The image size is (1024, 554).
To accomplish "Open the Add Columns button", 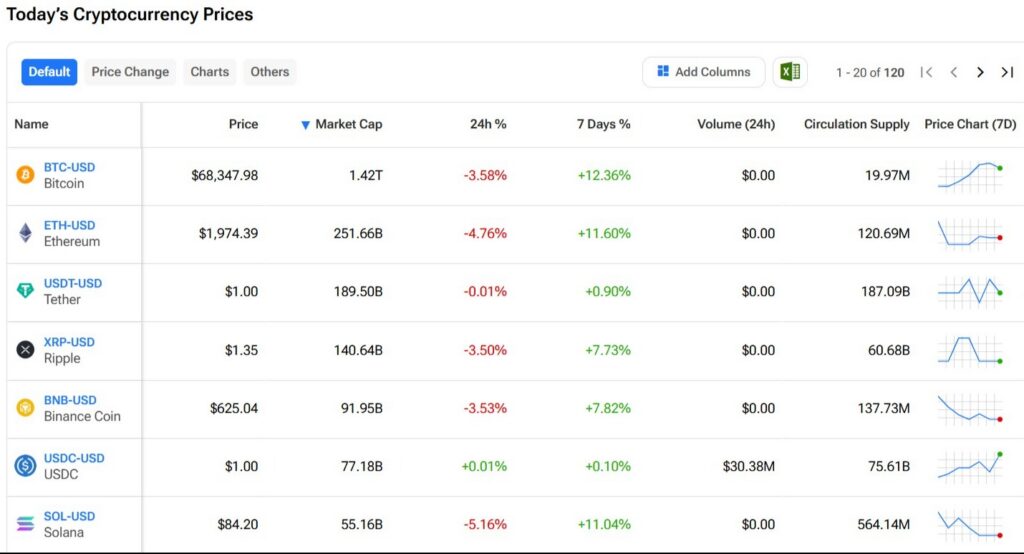I will coord(703,72).
